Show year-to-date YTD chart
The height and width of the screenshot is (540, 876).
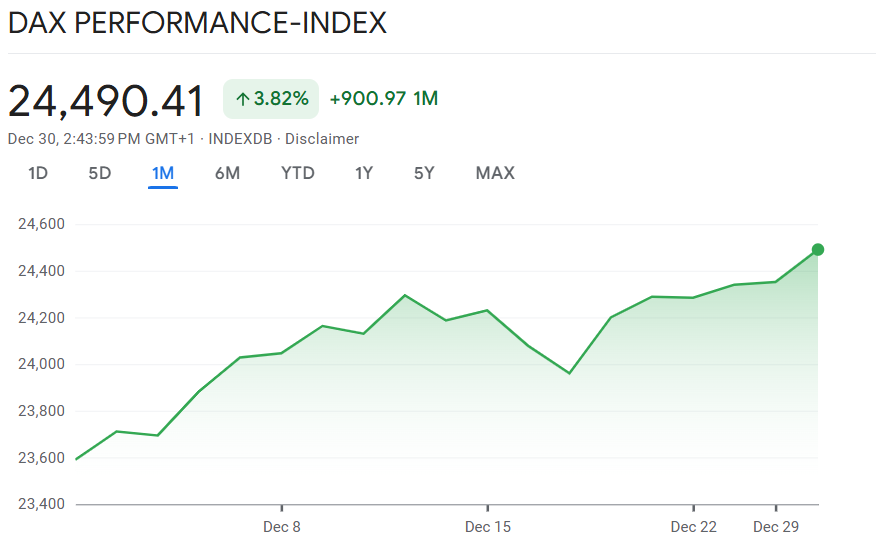(x=298, y=173)
